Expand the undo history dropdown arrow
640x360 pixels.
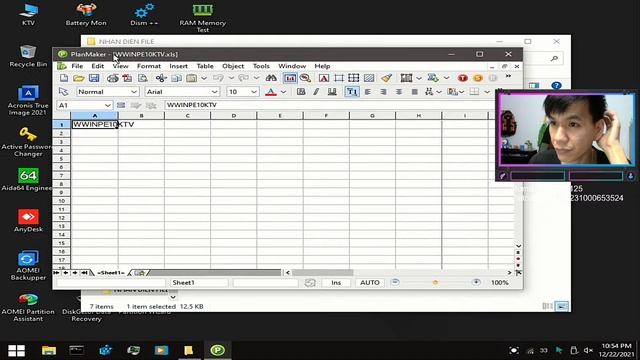pyautogui.click(x=231, y=78)
